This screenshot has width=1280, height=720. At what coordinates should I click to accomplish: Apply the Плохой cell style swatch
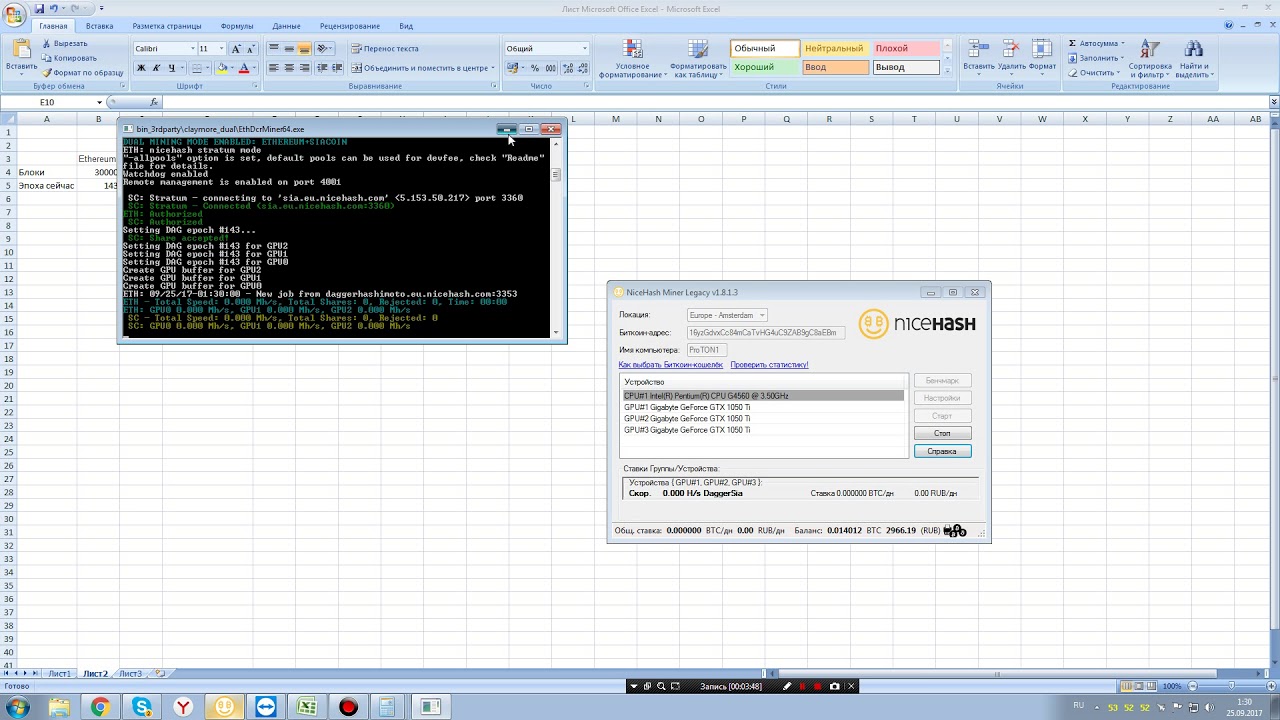[905, 48]
